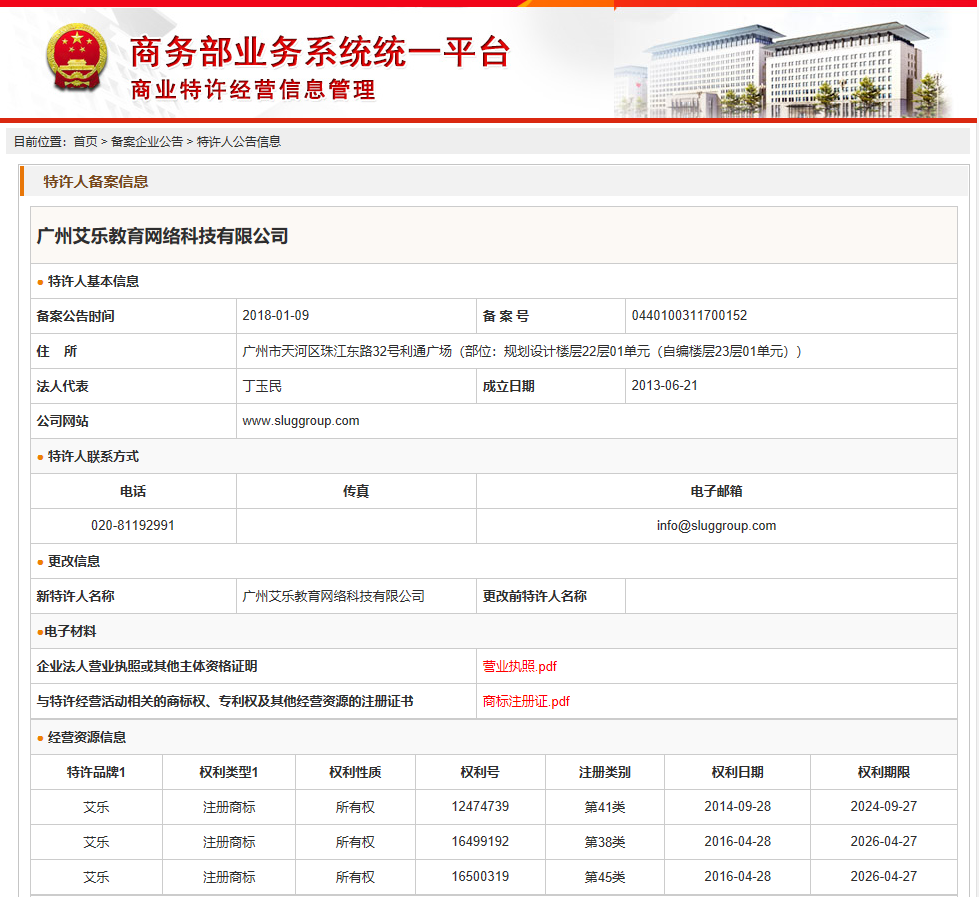Click 第38类 registration class cell
This screenshot has width=979, height=897.
point(604,841)
